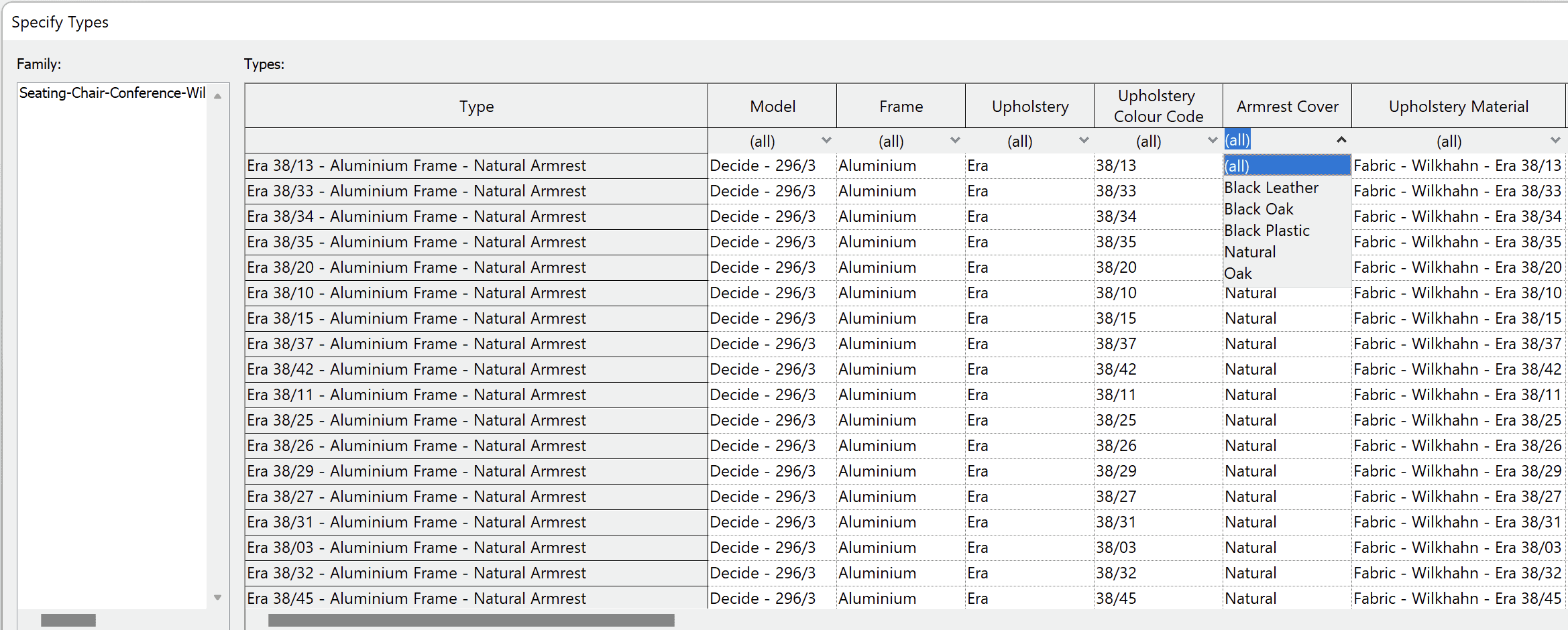Viewport: 1568px width, 630px height.
Task: Select Black Leather in the Armrest Cover list
Action: (1271, 188)
